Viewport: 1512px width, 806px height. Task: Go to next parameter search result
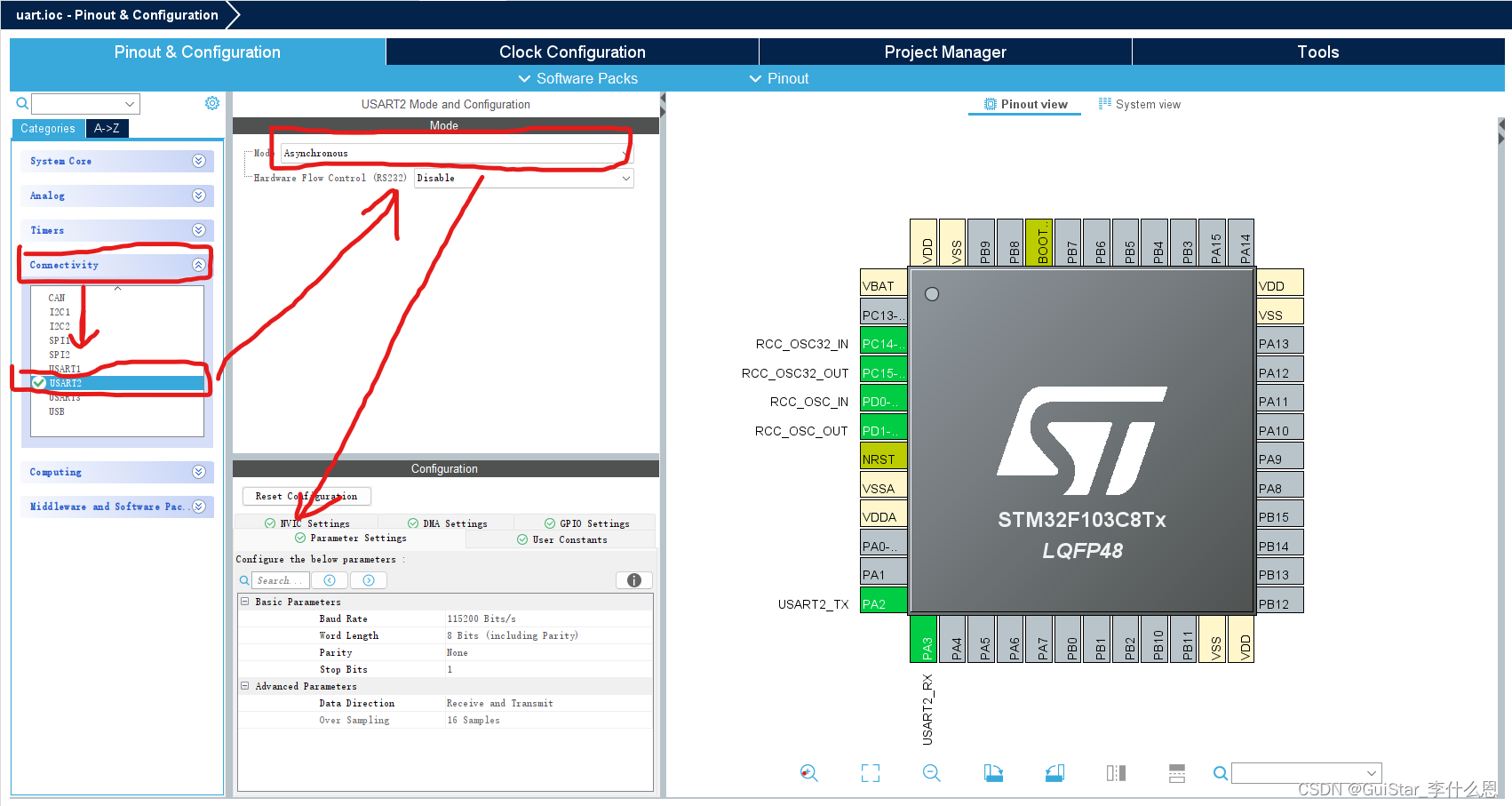pos(369,580)
